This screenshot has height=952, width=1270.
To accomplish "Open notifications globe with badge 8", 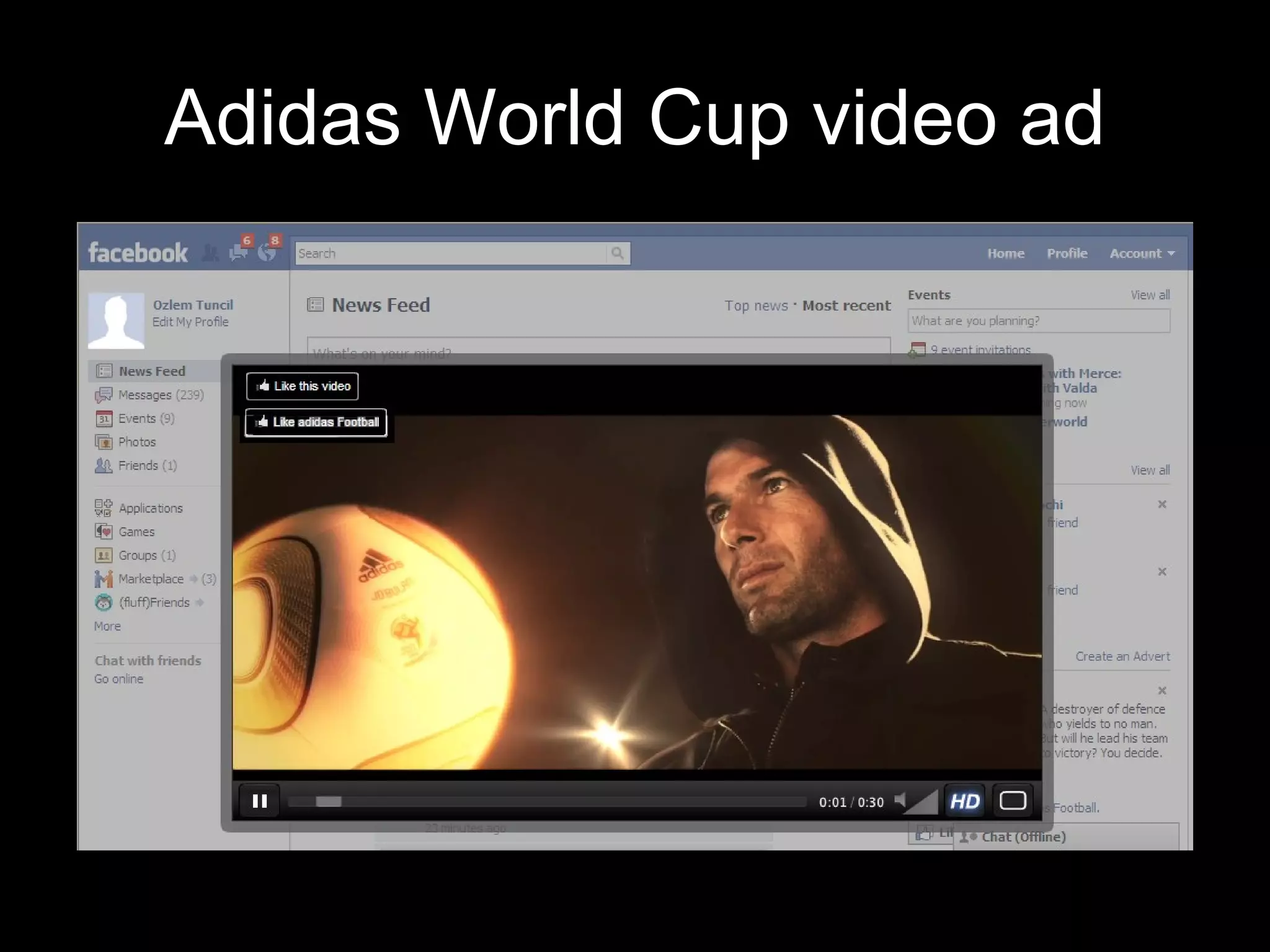I will 267,252.
